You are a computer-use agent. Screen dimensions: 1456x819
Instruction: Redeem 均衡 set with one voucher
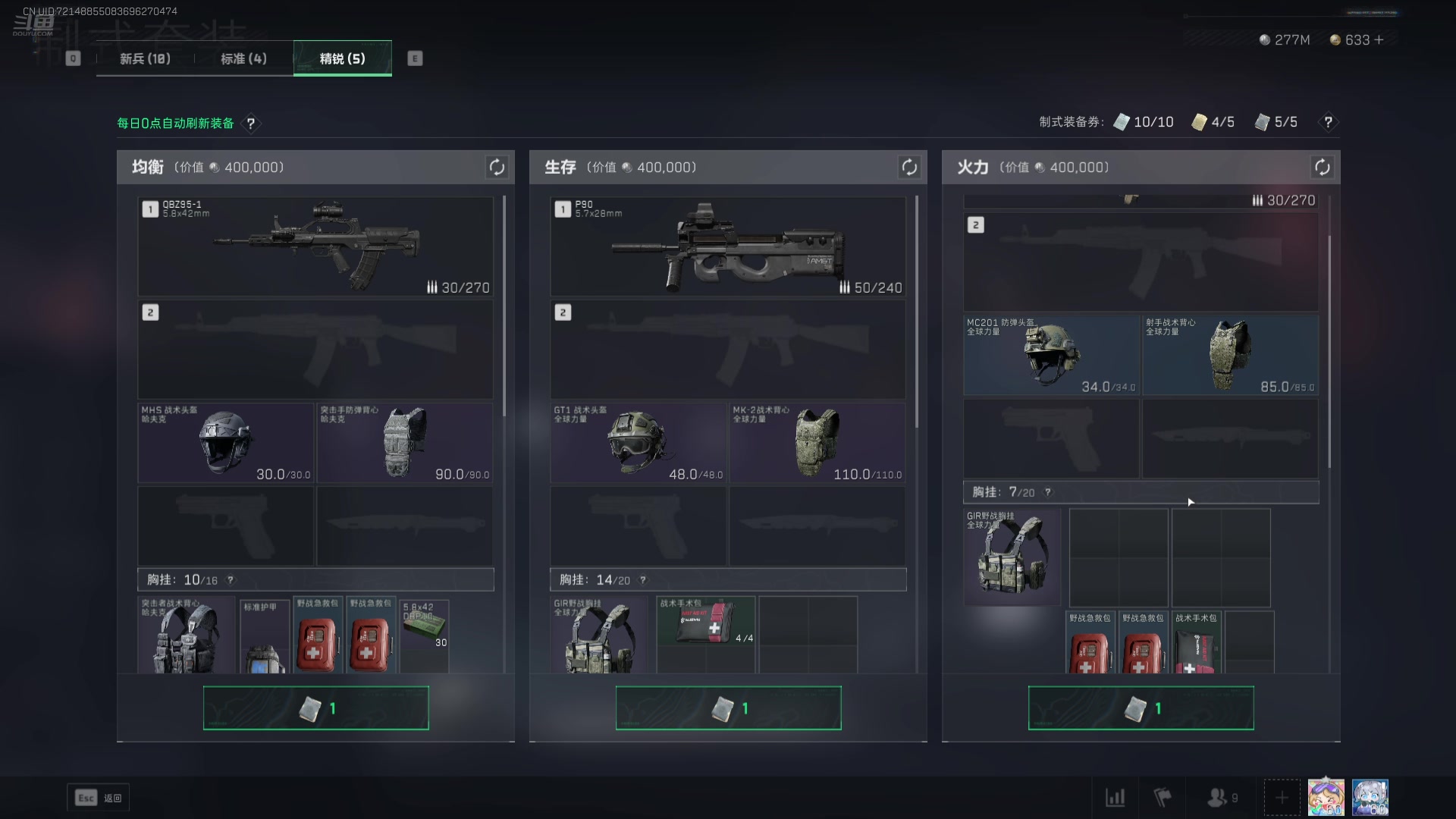click(x=316, y=708)
